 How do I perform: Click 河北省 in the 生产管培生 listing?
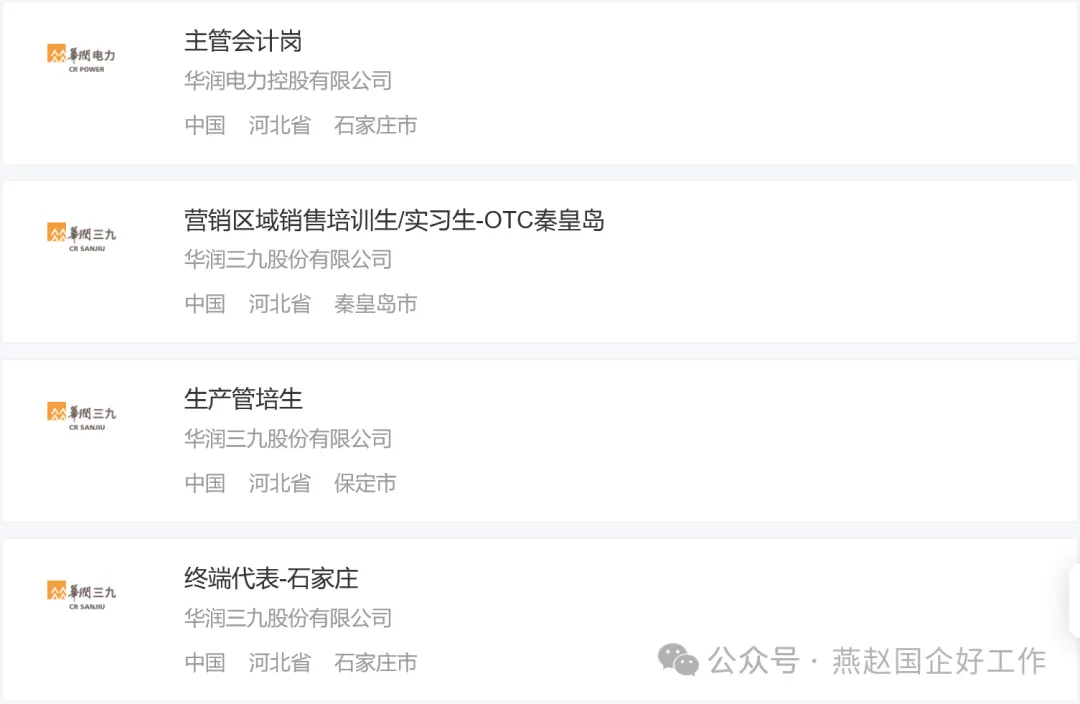(x=279, y=484)
